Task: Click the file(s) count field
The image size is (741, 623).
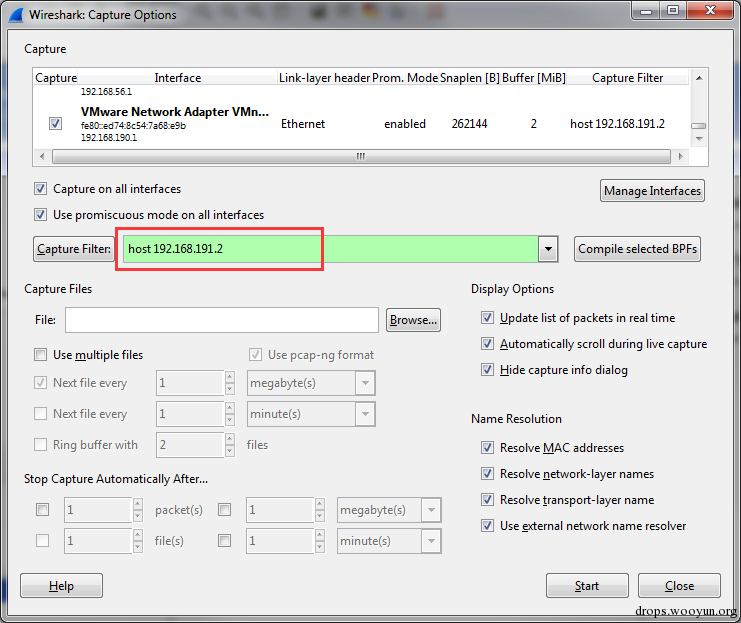Action: 98,541
